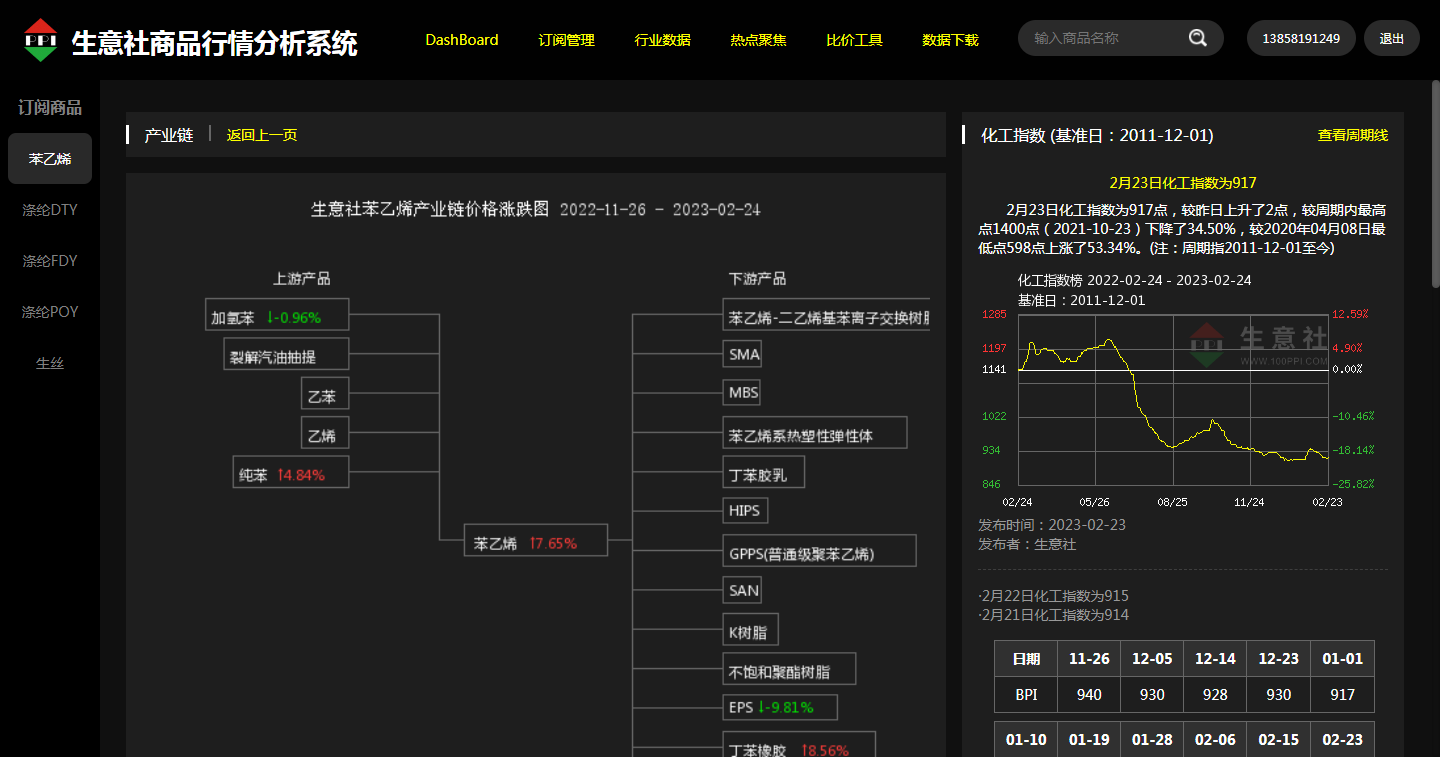Select the 比价工具 menu item

[x=854, y=40]
